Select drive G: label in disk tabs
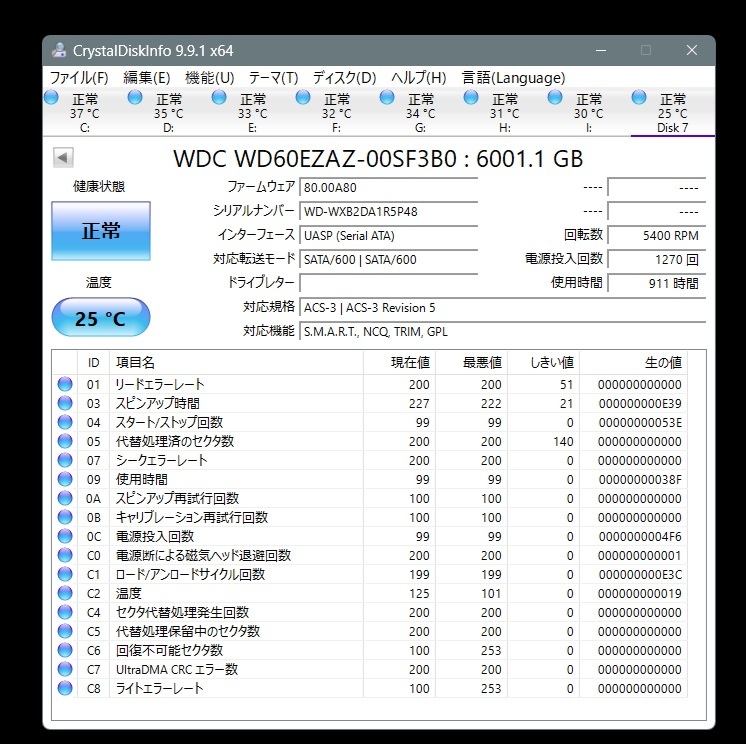The width and height of the screenshot is (746, 744). click(x=421, y=128)
